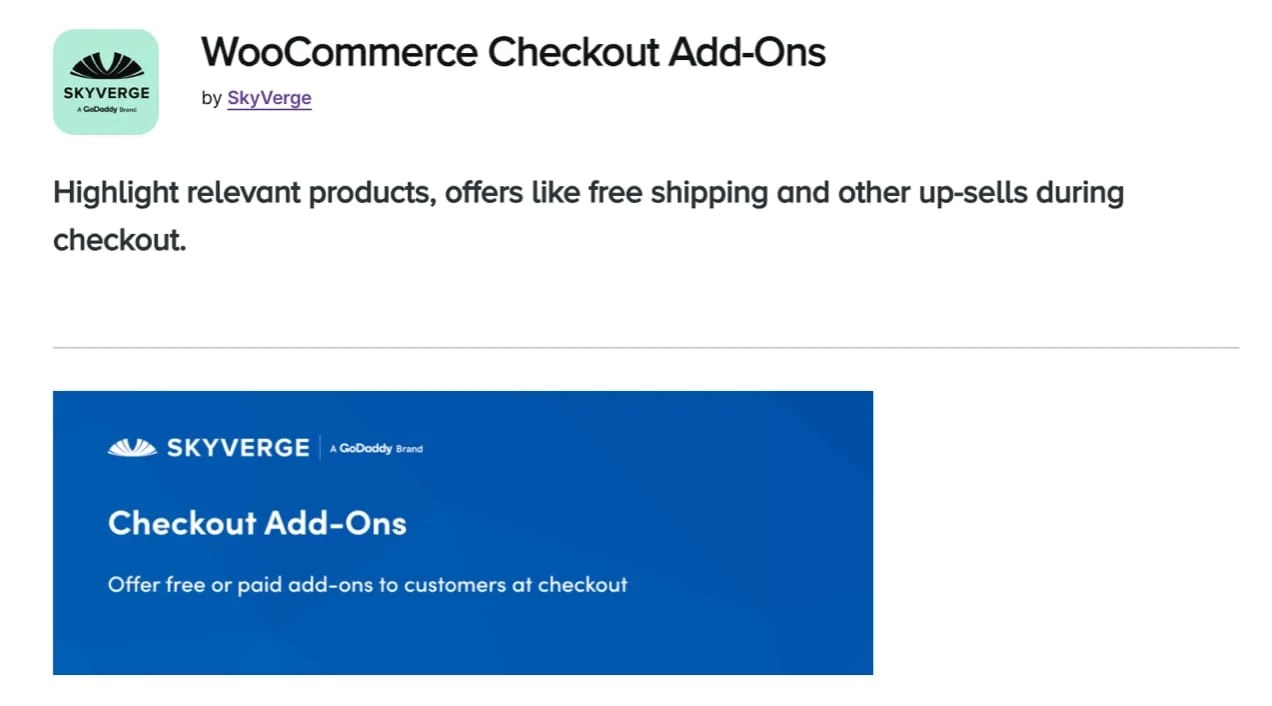Click the white fan icon in the blue banner
The height and width of the screenshot is (706, 1272).
(131, 448)
